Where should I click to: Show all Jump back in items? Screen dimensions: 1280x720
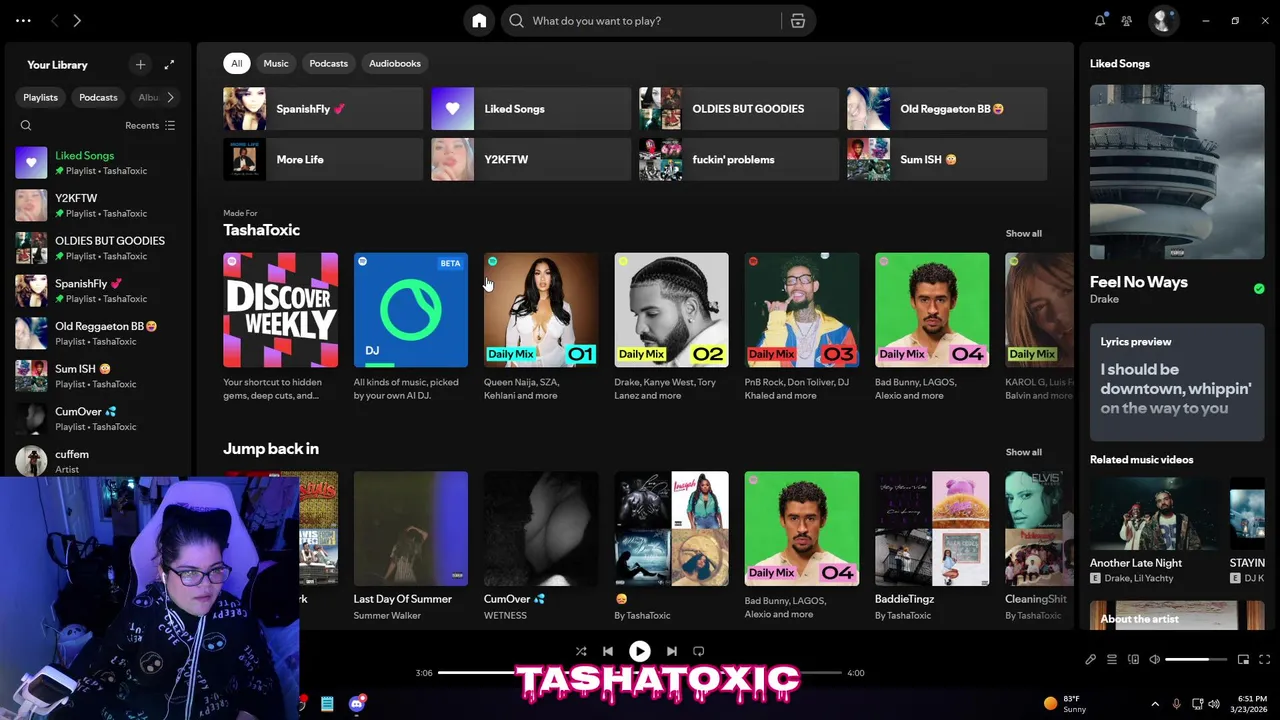1023,452
